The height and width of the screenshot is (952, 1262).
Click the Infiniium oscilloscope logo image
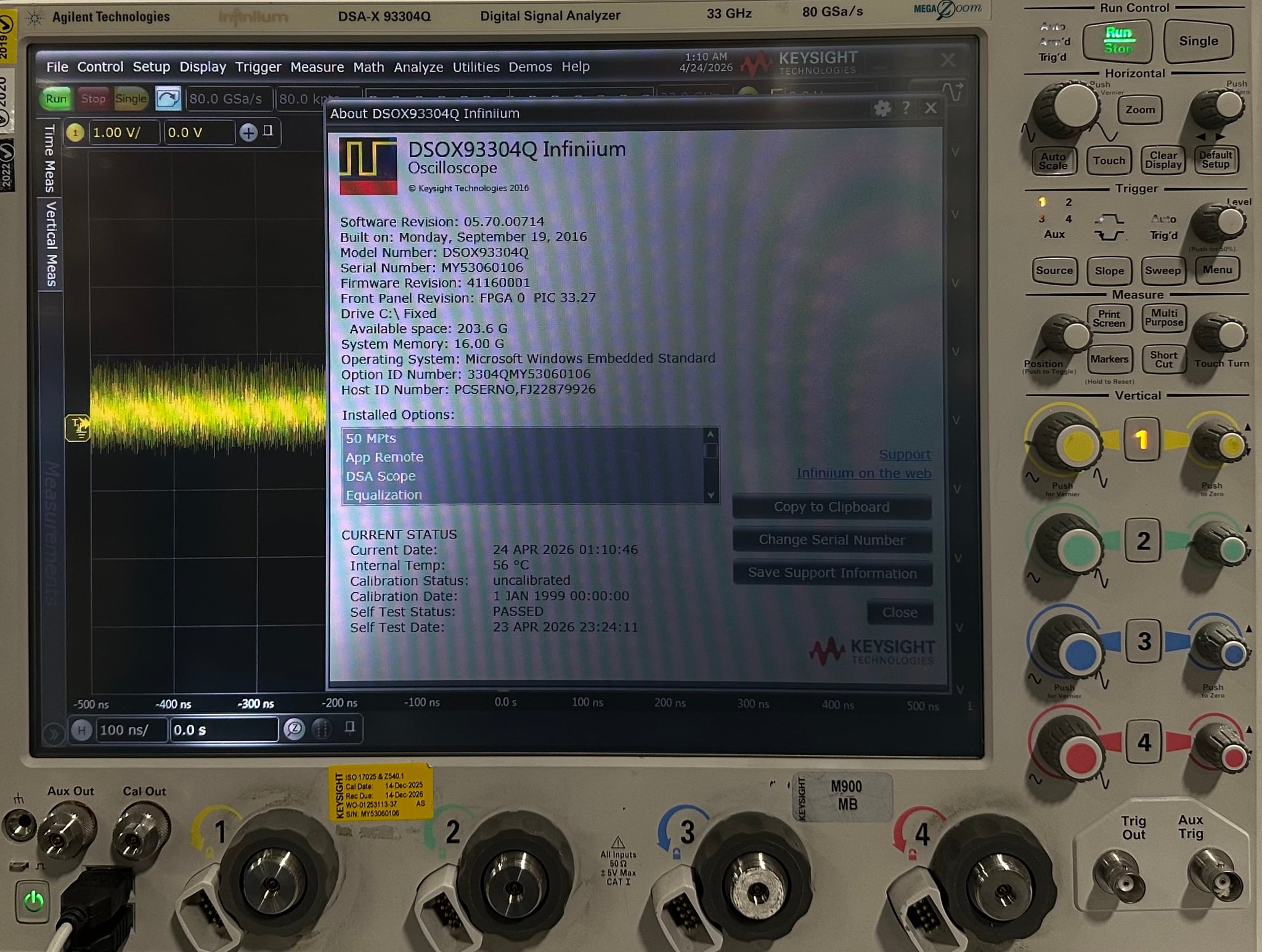368,166
